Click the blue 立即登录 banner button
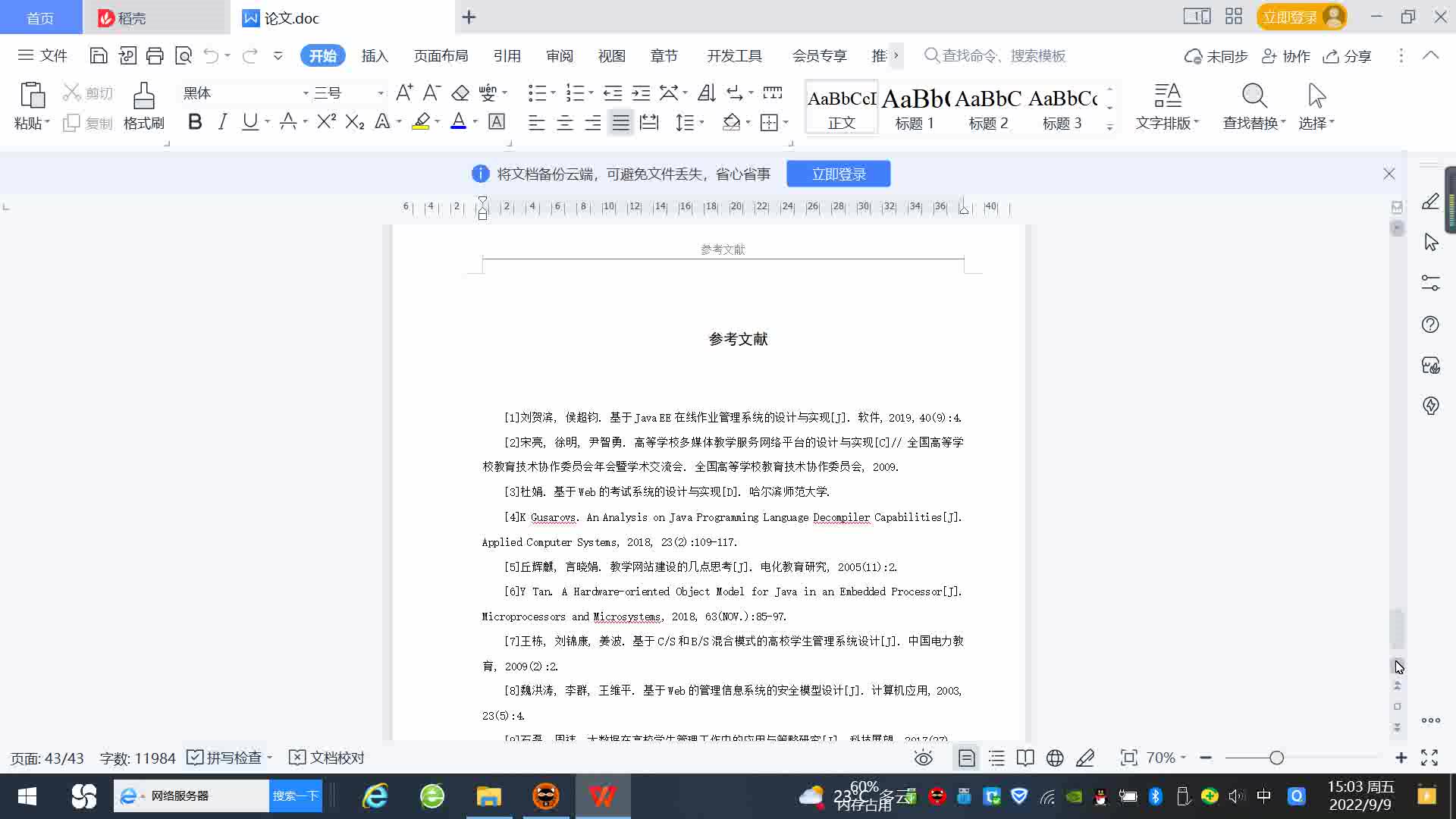The image size is (1456, 819). 838,174
